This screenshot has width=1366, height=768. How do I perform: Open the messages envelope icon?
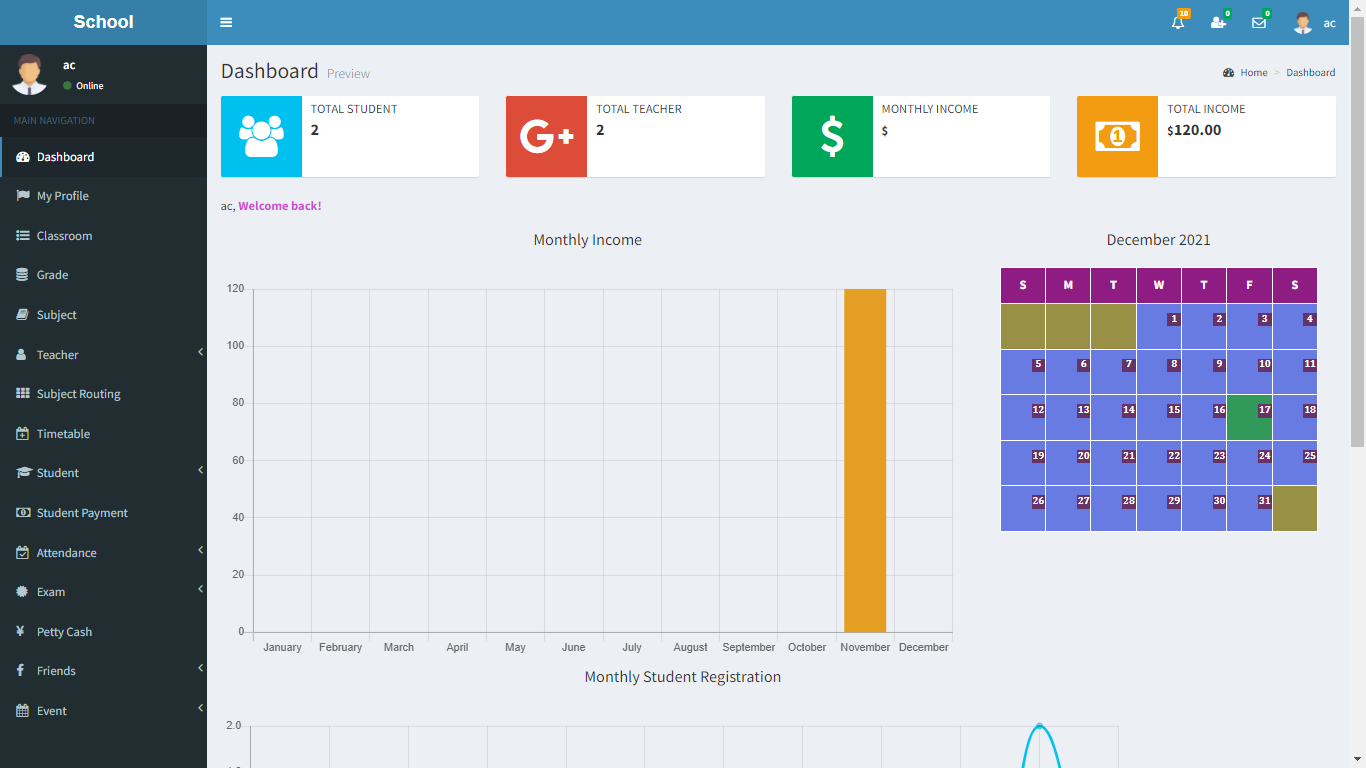coord(1259,22)
